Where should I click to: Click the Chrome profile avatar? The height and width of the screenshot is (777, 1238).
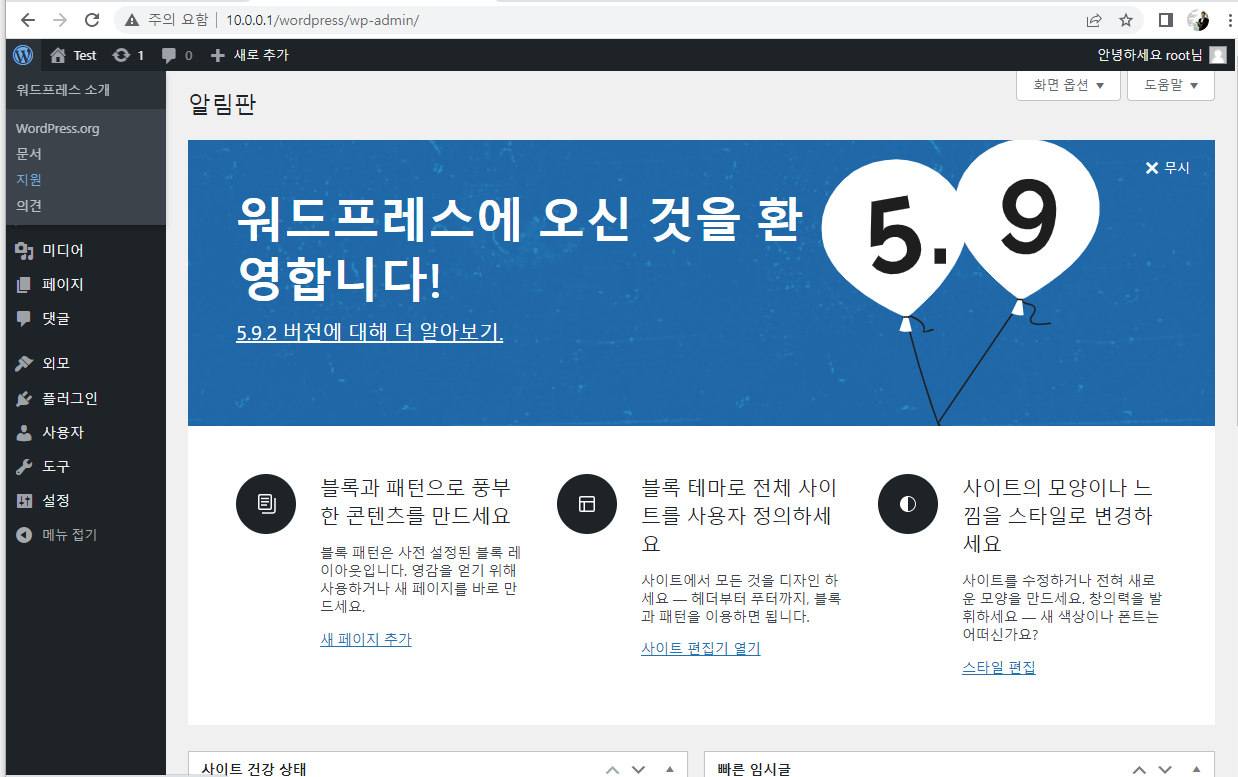[1197, 20]
